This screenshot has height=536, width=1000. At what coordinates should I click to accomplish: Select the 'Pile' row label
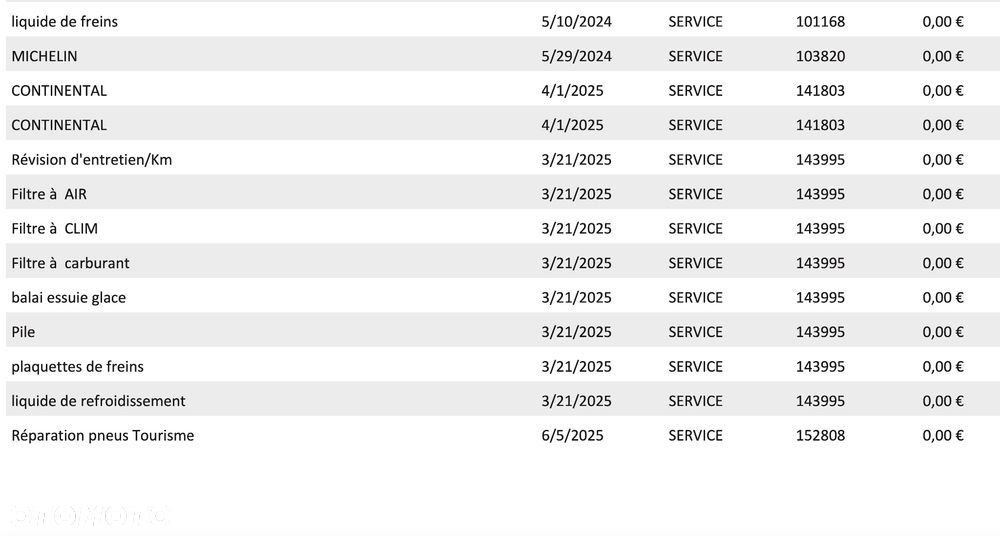[23, 332]
